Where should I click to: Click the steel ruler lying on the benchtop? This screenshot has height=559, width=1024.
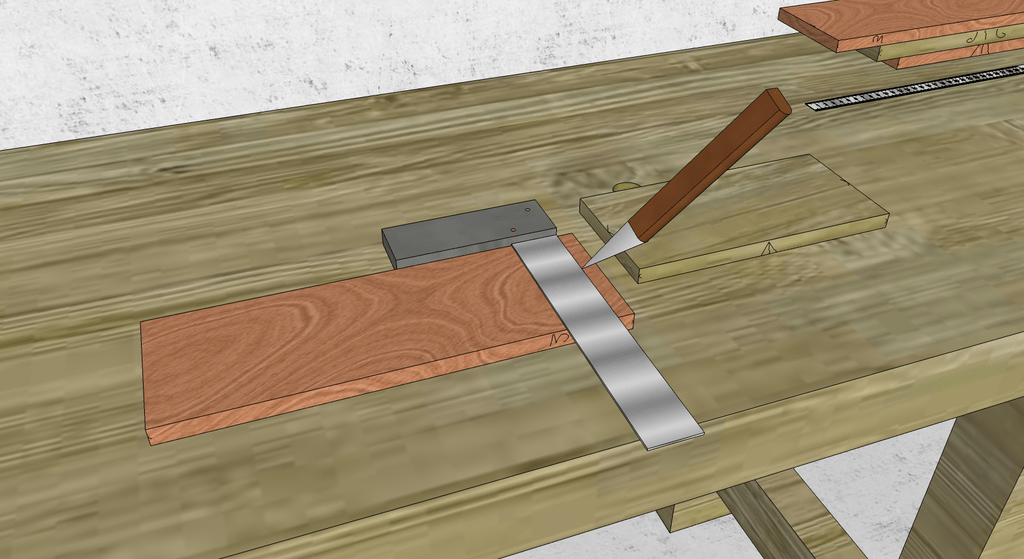point(915,87)
